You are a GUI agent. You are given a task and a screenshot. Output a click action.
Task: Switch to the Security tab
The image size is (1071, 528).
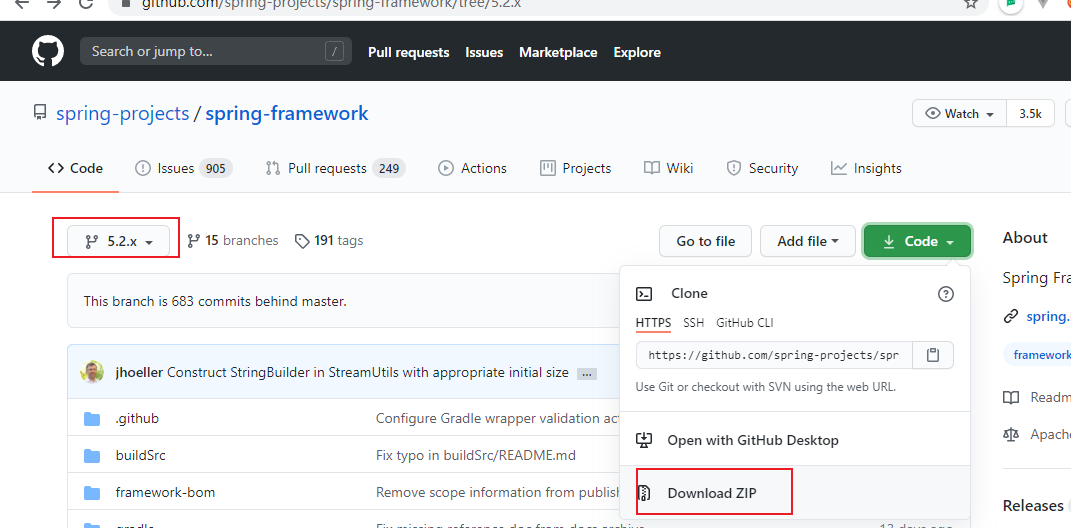pyautogui.click(x=762, y=168)
